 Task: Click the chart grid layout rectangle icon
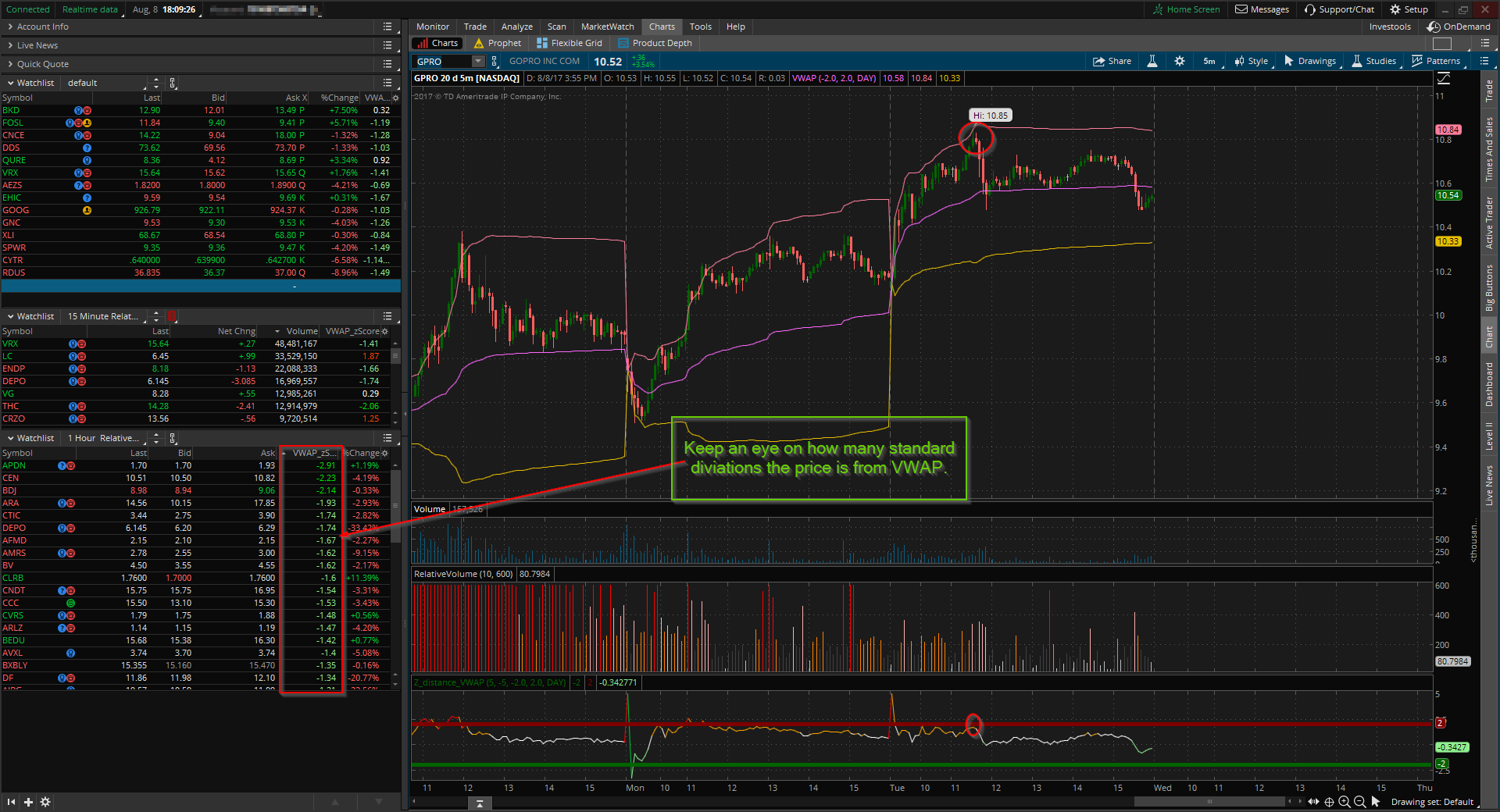(1442, 44)
